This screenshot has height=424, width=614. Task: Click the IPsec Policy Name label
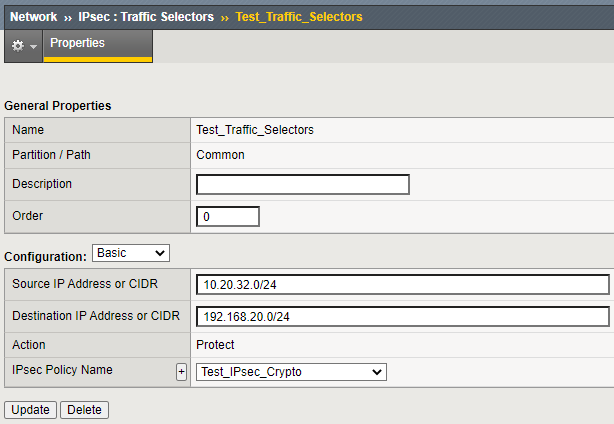62,371
